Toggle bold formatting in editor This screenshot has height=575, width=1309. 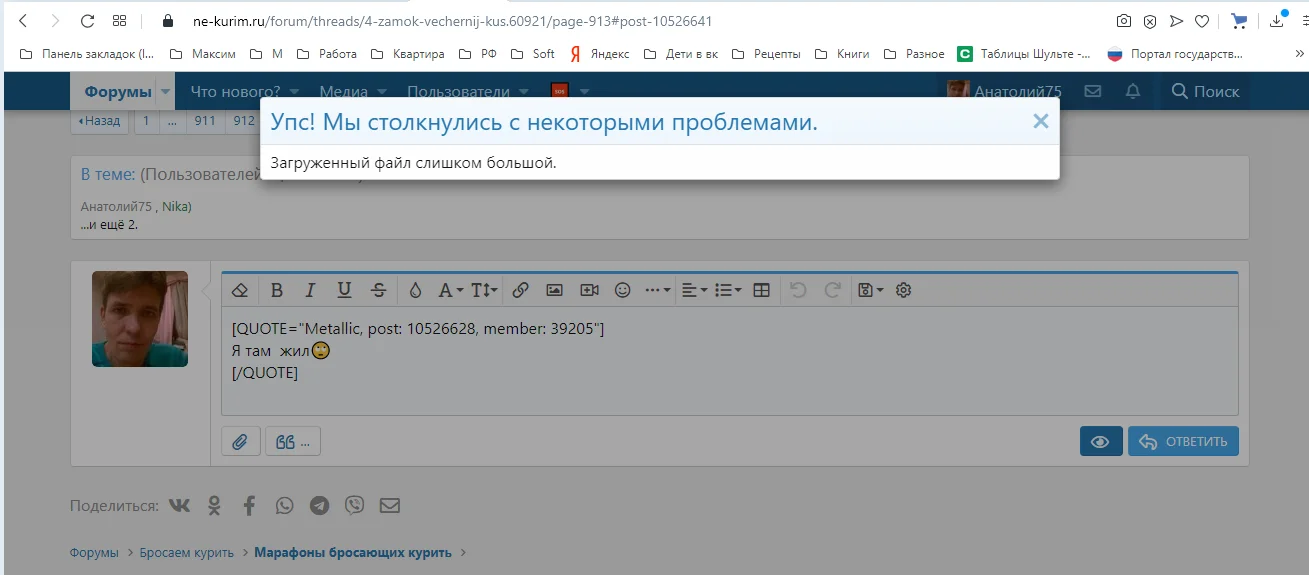point(277,290)
